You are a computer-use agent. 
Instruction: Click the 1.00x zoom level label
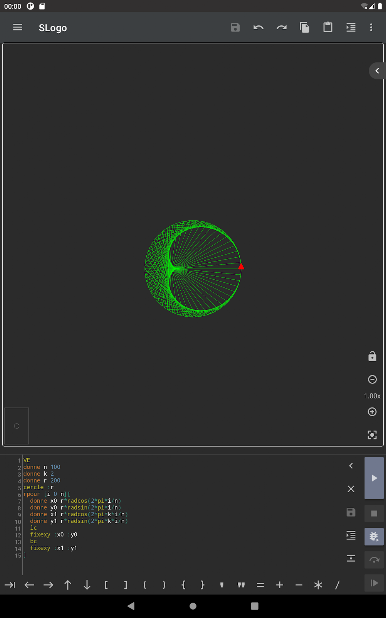pyautogui.click(x=372, y=396)
